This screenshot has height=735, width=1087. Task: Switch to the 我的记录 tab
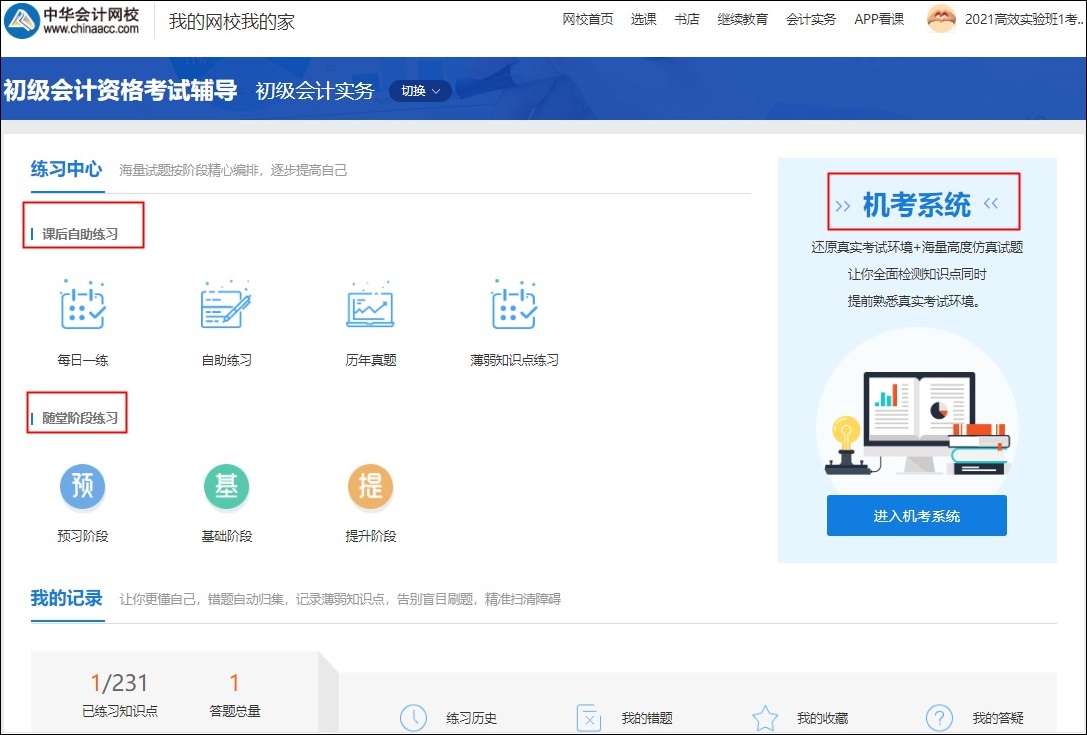point(66,599)
